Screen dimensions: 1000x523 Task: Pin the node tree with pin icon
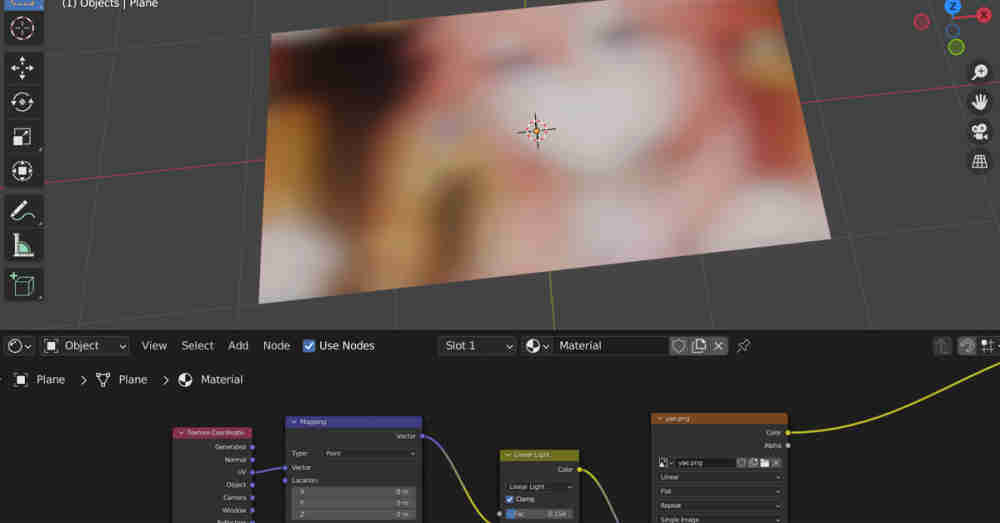(x=743, y=346)
